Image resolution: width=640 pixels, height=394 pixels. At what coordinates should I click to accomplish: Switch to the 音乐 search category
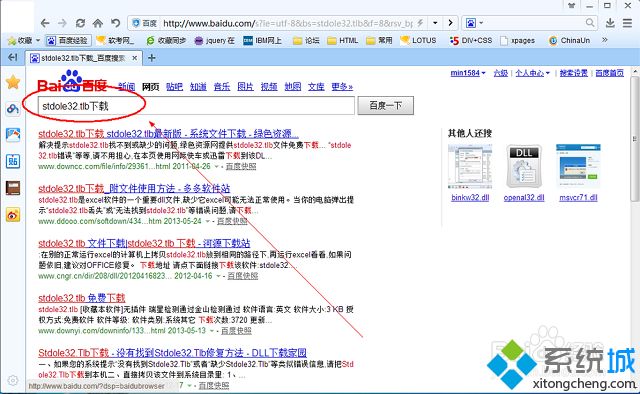pos(222,87)
